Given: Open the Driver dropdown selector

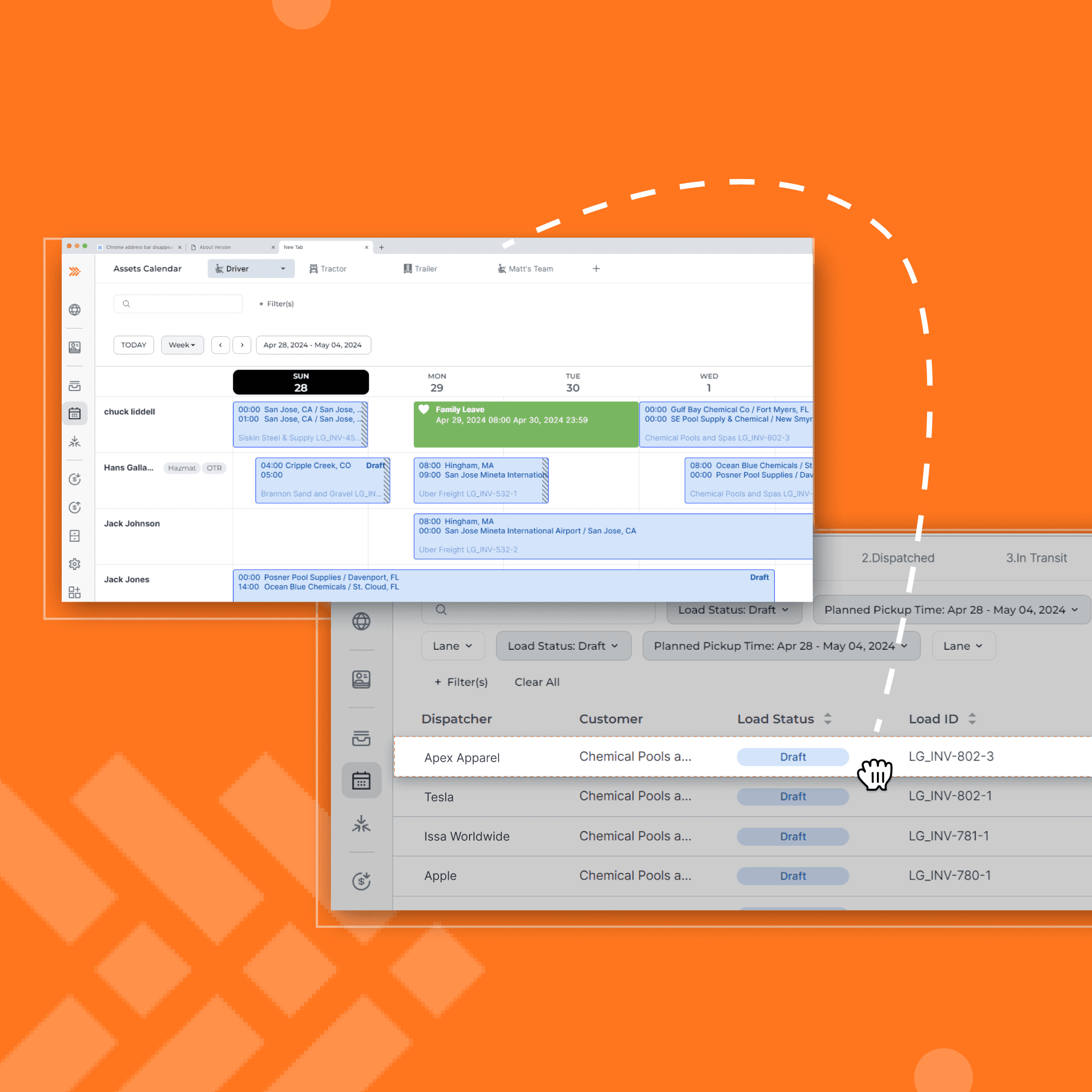Looking at the screenshot, I should tap(251, 269).
